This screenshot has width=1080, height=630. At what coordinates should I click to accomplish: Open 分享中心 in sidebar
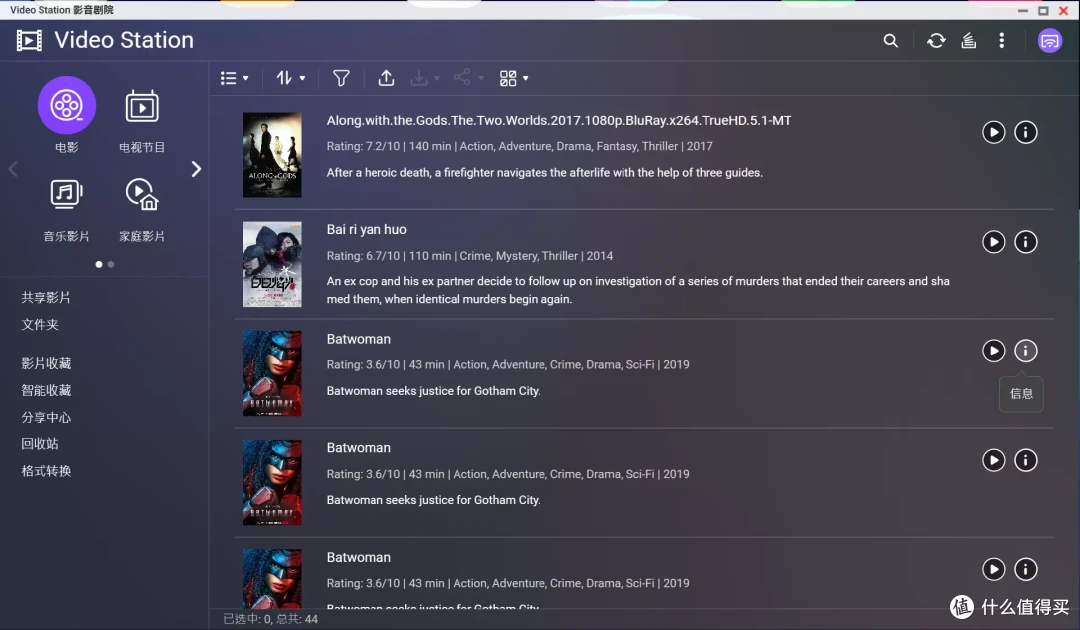[x=45, y=417]
